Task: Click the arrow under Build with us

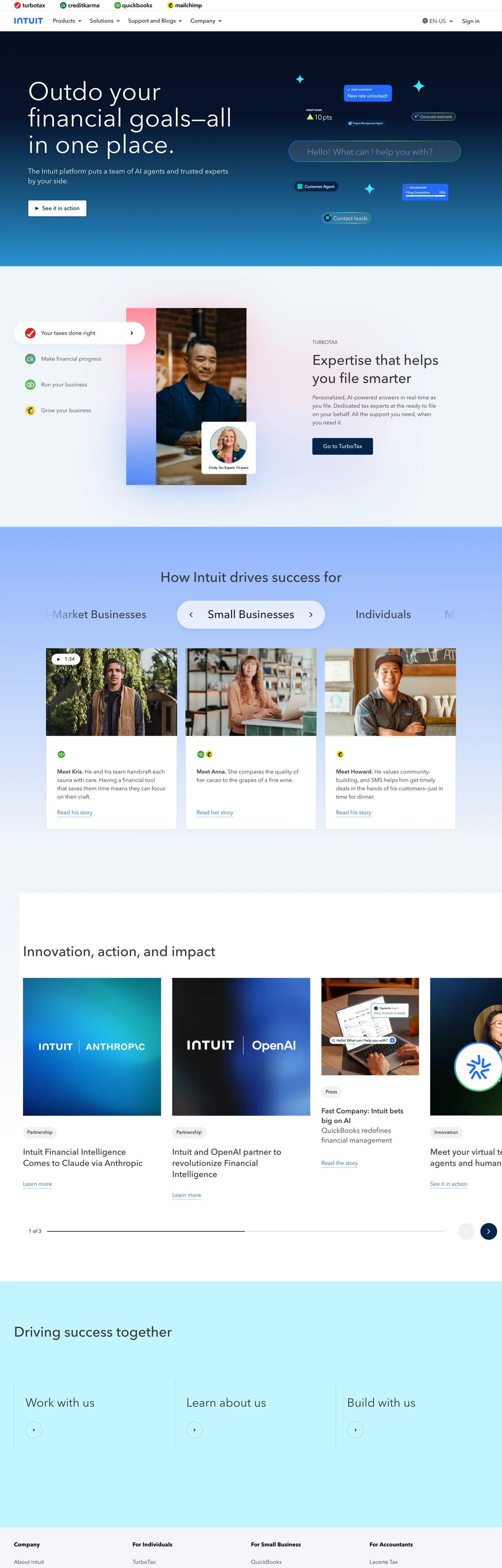Action: 355,1430
